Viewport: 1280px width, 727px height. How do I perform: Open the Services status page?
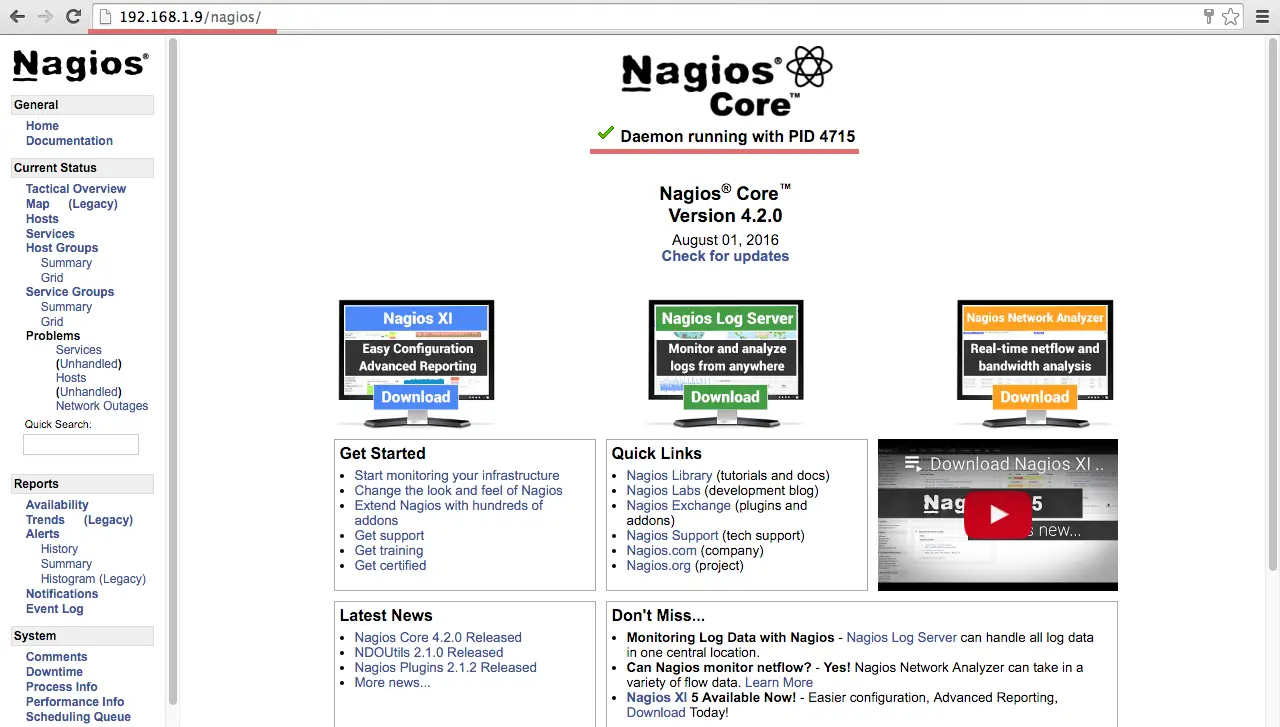pos(50,234)
